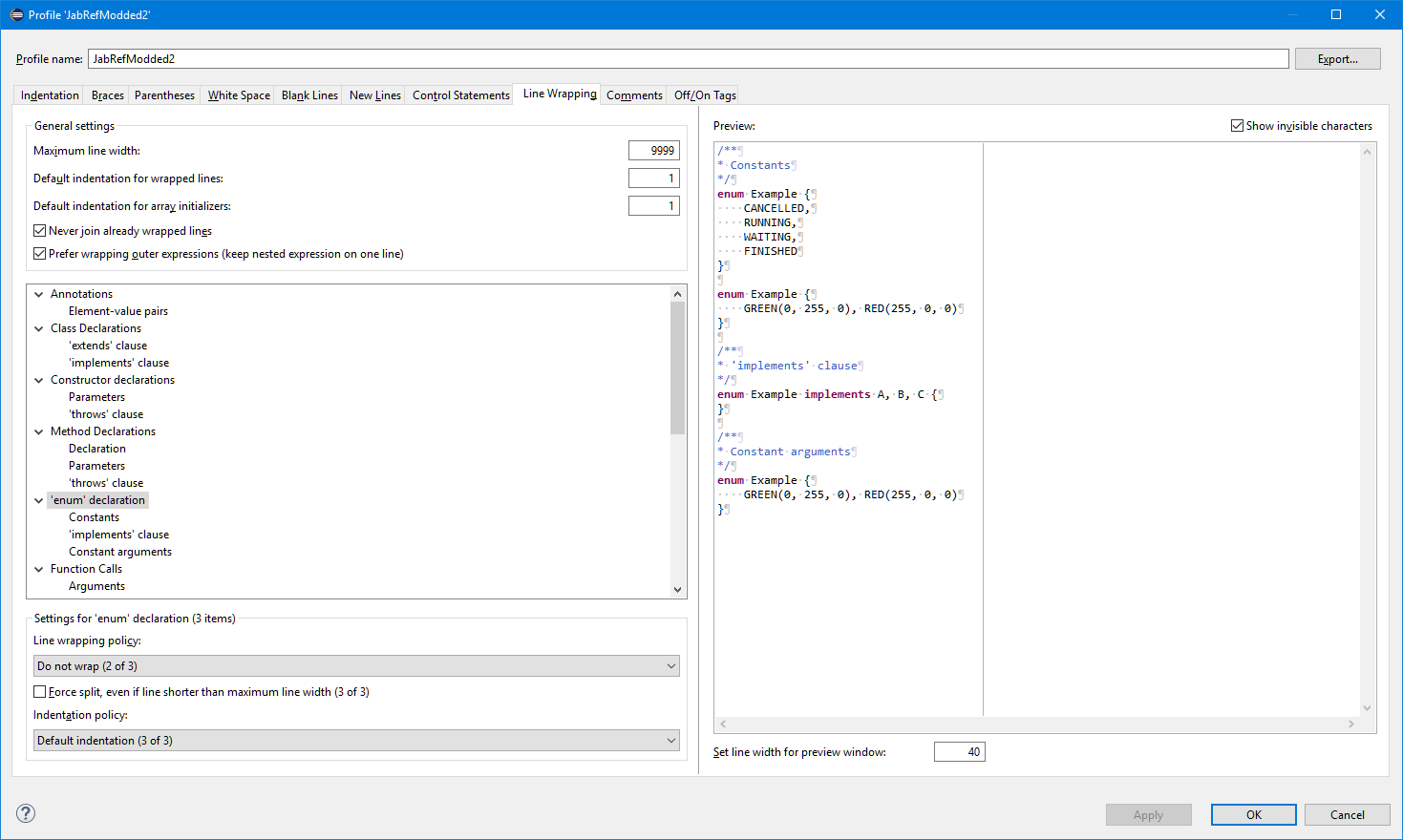This screenshot has width=1403, height=840.
Task: Collapse the 'enum' declaration node
Action: point(39,500)
